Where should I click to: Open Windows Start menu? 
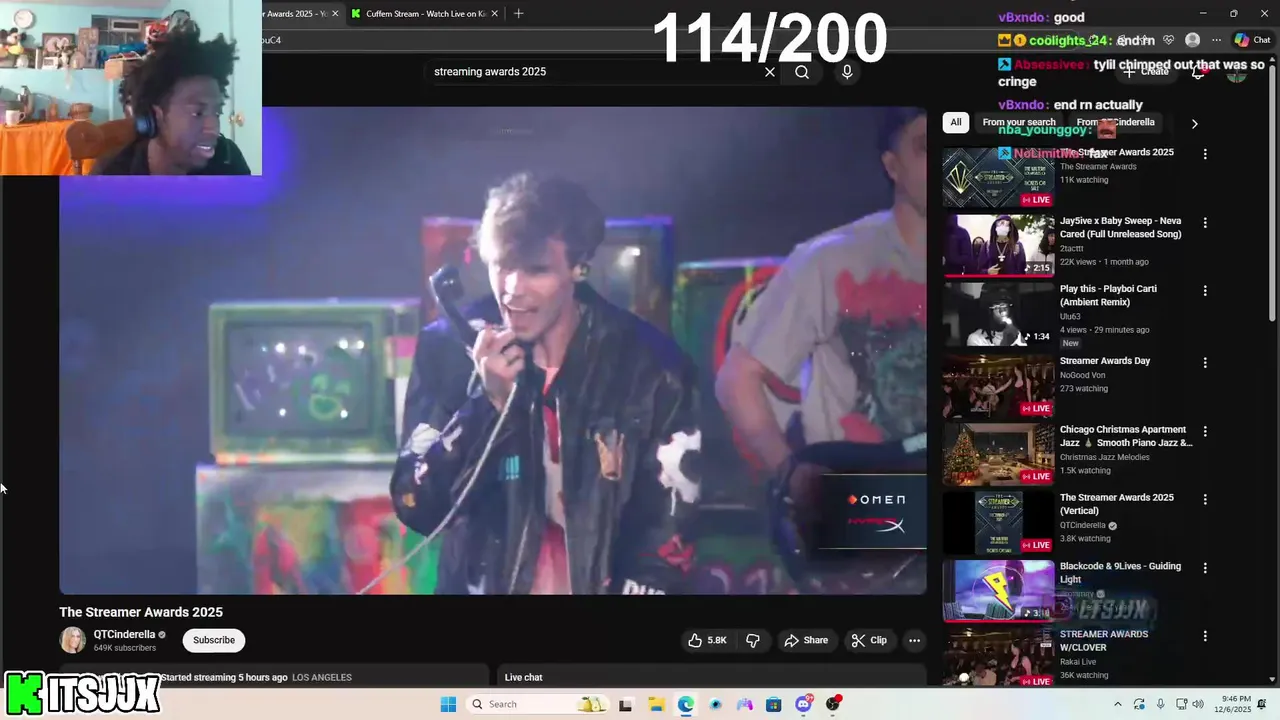coord(448,704)
